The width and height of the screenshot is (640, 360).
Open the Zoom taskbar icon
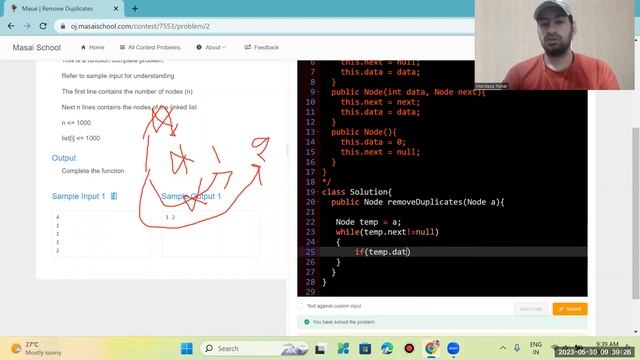click(x=453, y=349)
